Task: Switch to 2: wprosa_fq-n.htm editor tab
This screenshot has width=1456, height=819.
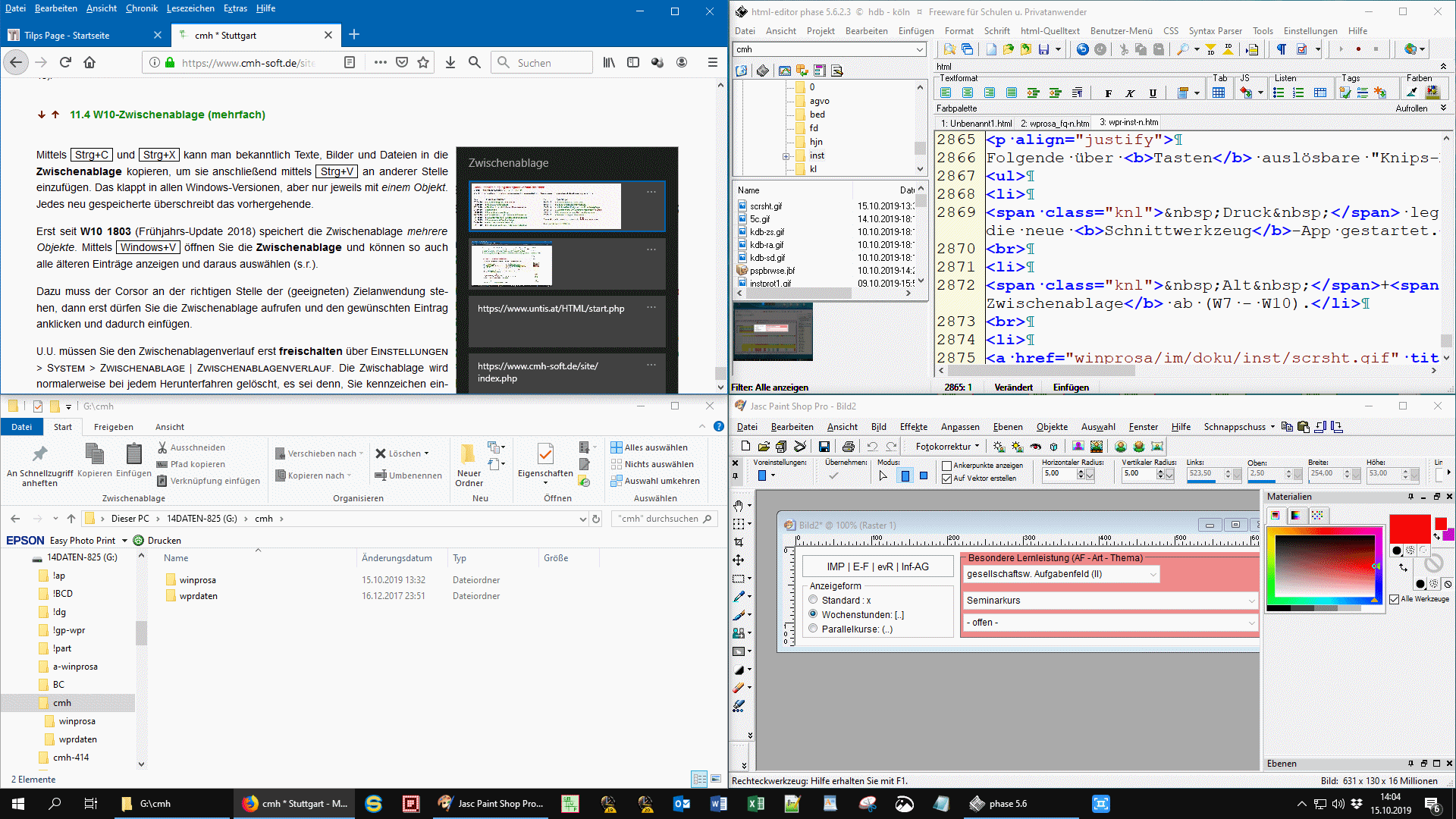Action: tap(1054, 123)
